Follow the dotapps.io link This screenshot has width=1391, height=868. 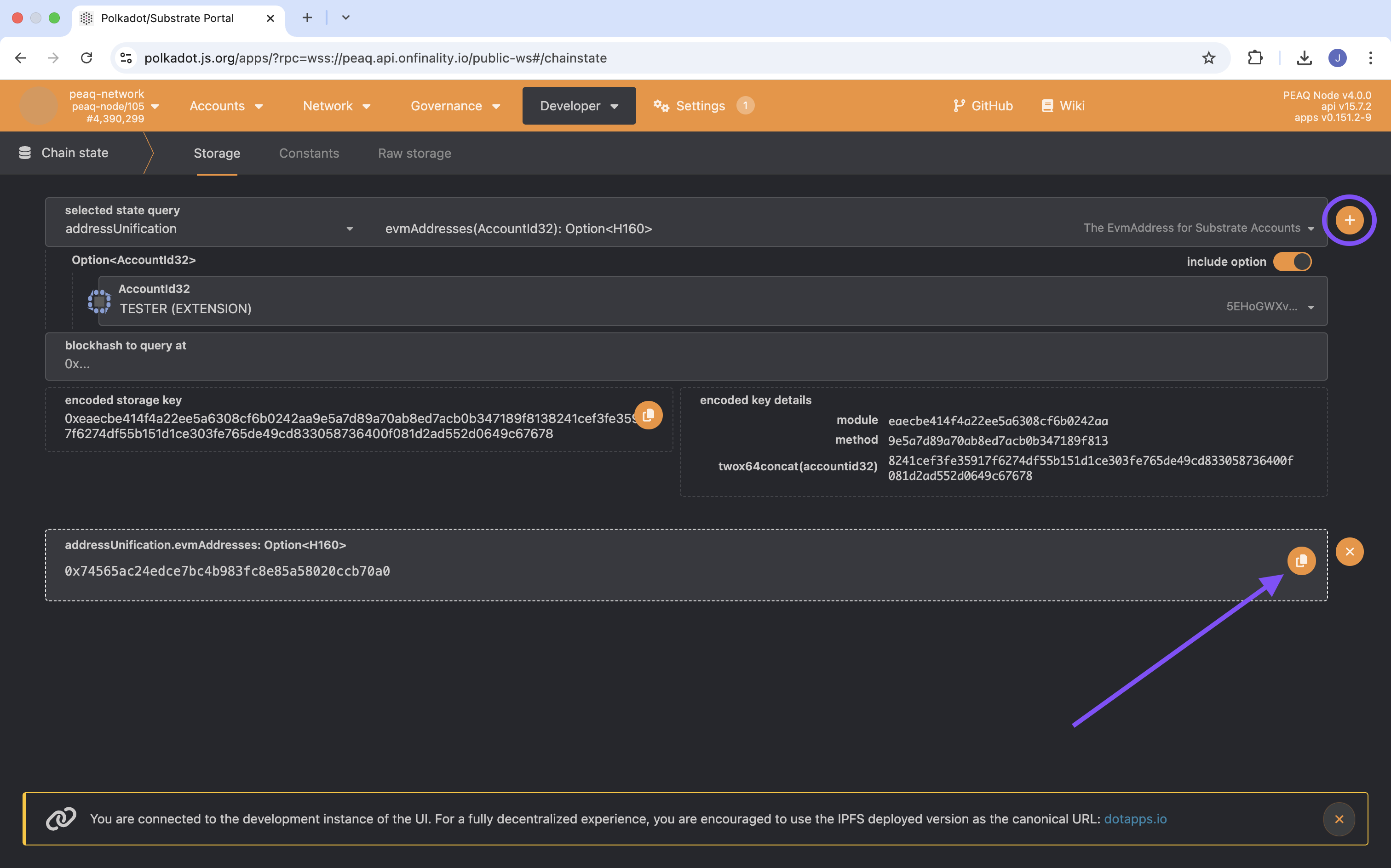(x=1135, y=819)
